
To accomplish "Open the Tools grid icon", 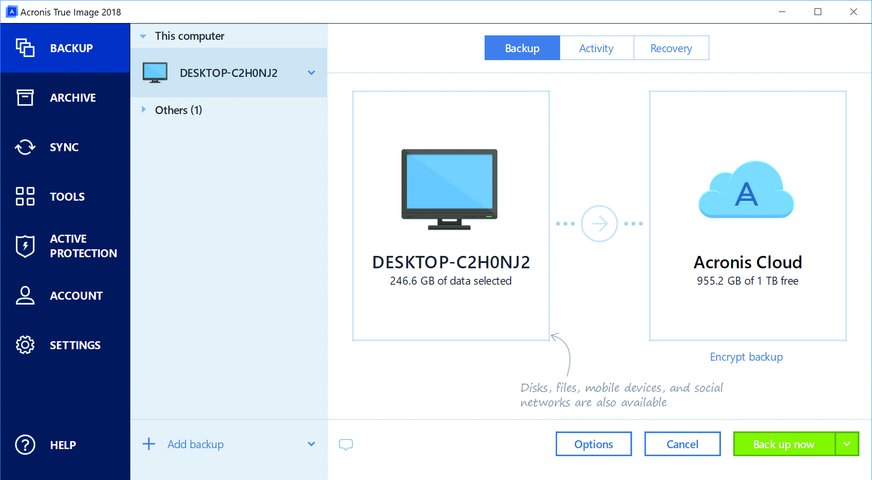I will pyautogui.click(x=25, y=196).
